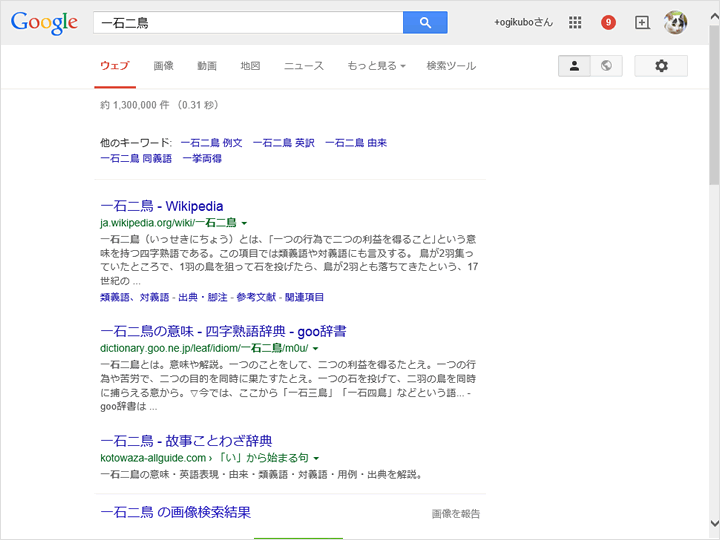Toggle personal results person icon
Screen dimensions: 720x540
point(574,66)
